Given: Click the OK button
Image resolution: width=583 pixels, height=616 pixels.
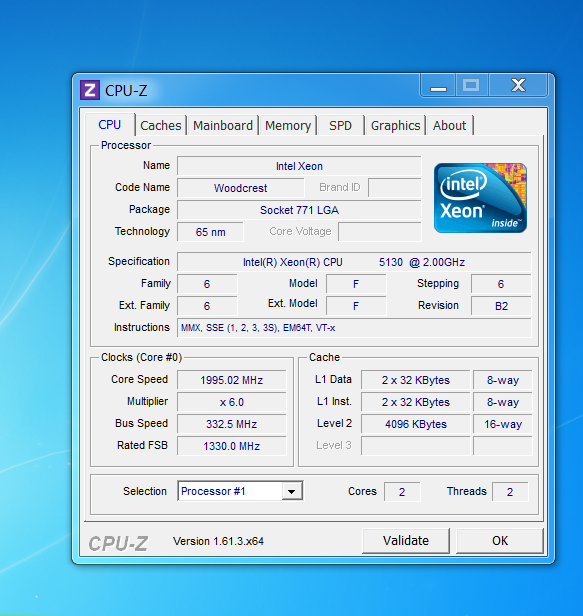Looking at the screenshot, I should (500, 541).
